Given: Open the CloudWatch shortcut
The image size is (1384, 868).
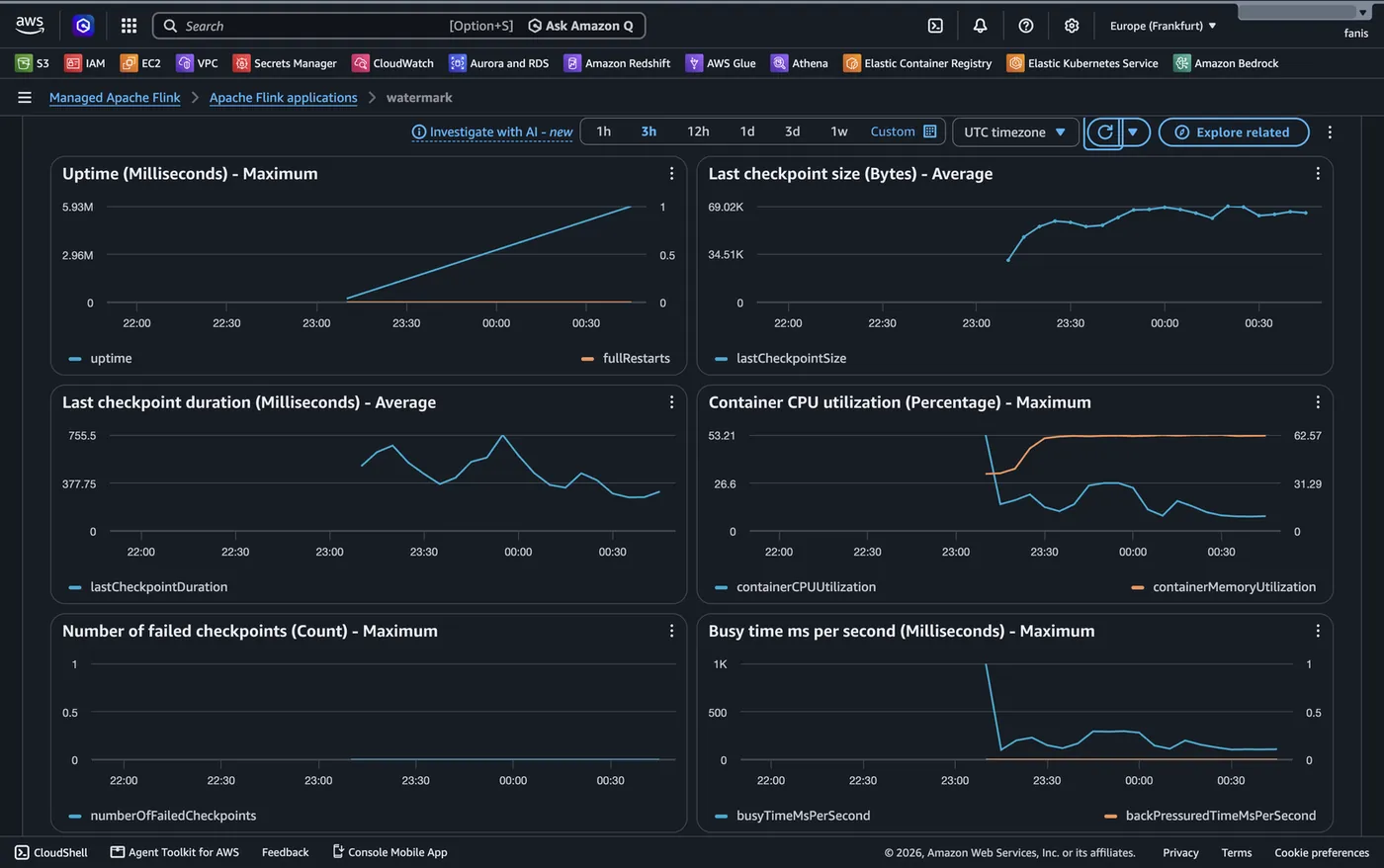Looking at the screenshot, I should (x=393, y=63).
